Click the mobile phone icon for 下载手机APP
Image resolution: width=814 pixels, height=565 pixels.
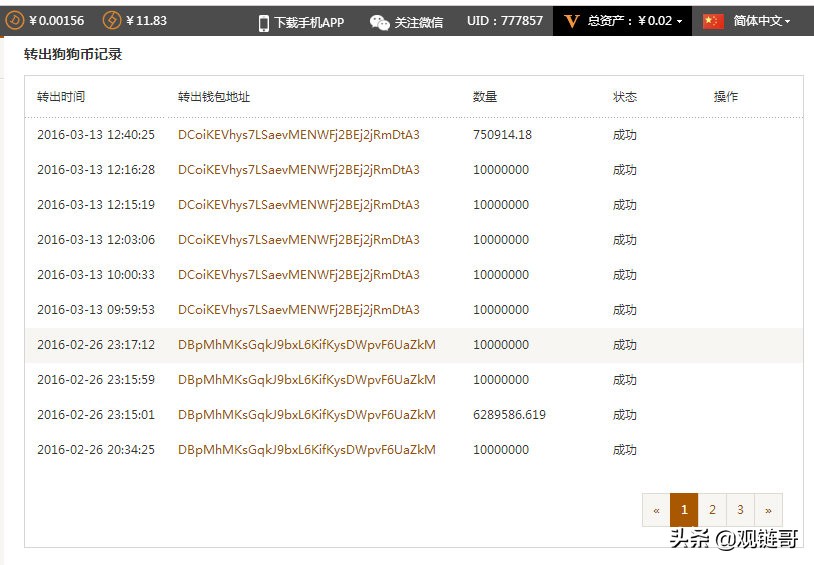[264, 23]
